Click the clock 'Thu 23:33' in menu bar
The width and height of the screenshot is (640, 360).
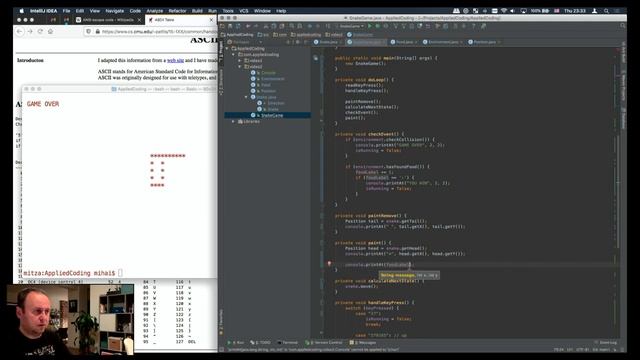click(575, 11)
